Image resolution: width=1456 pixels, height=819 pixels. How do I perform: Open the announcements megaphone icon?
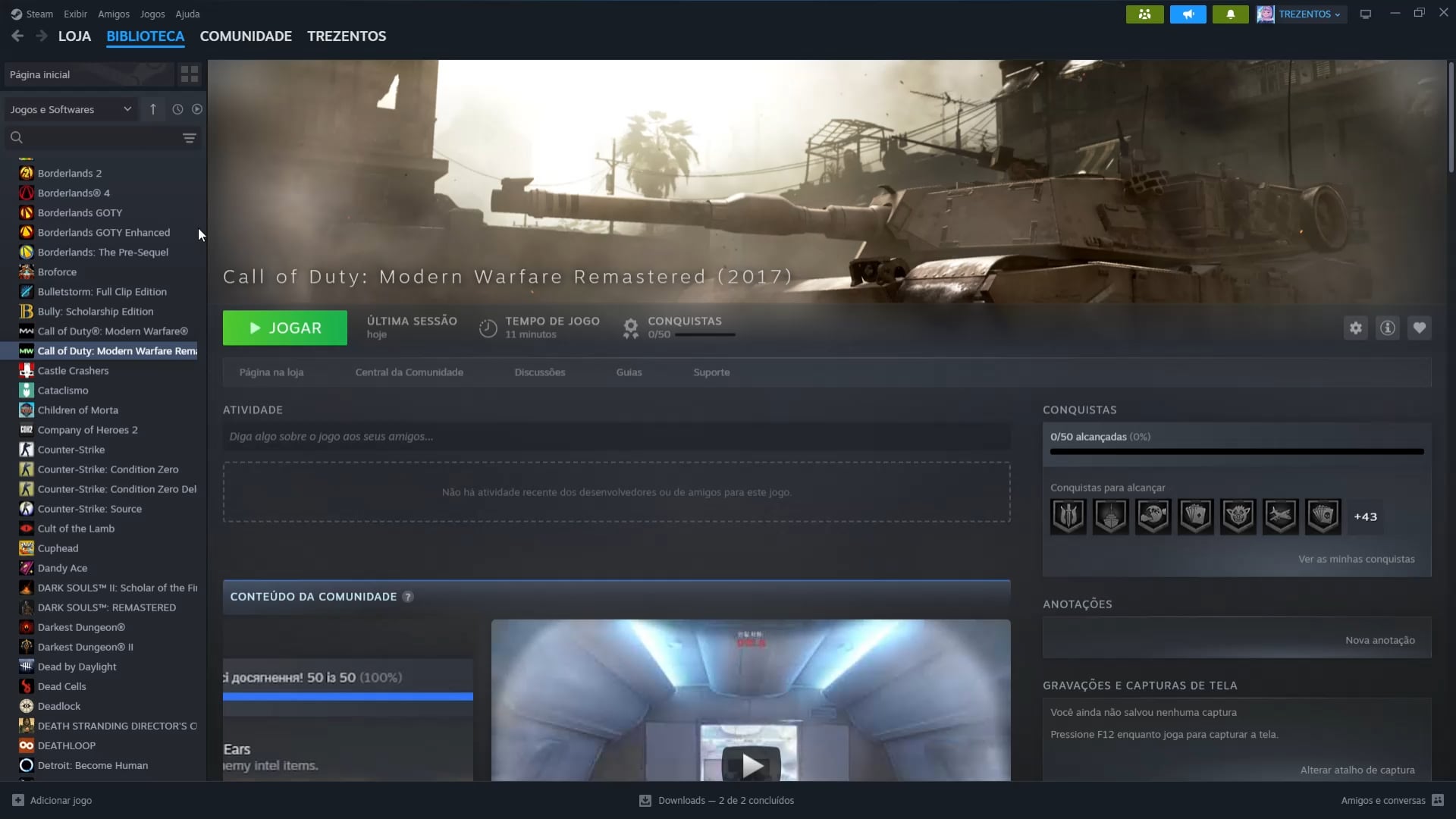pos(1188,14)
